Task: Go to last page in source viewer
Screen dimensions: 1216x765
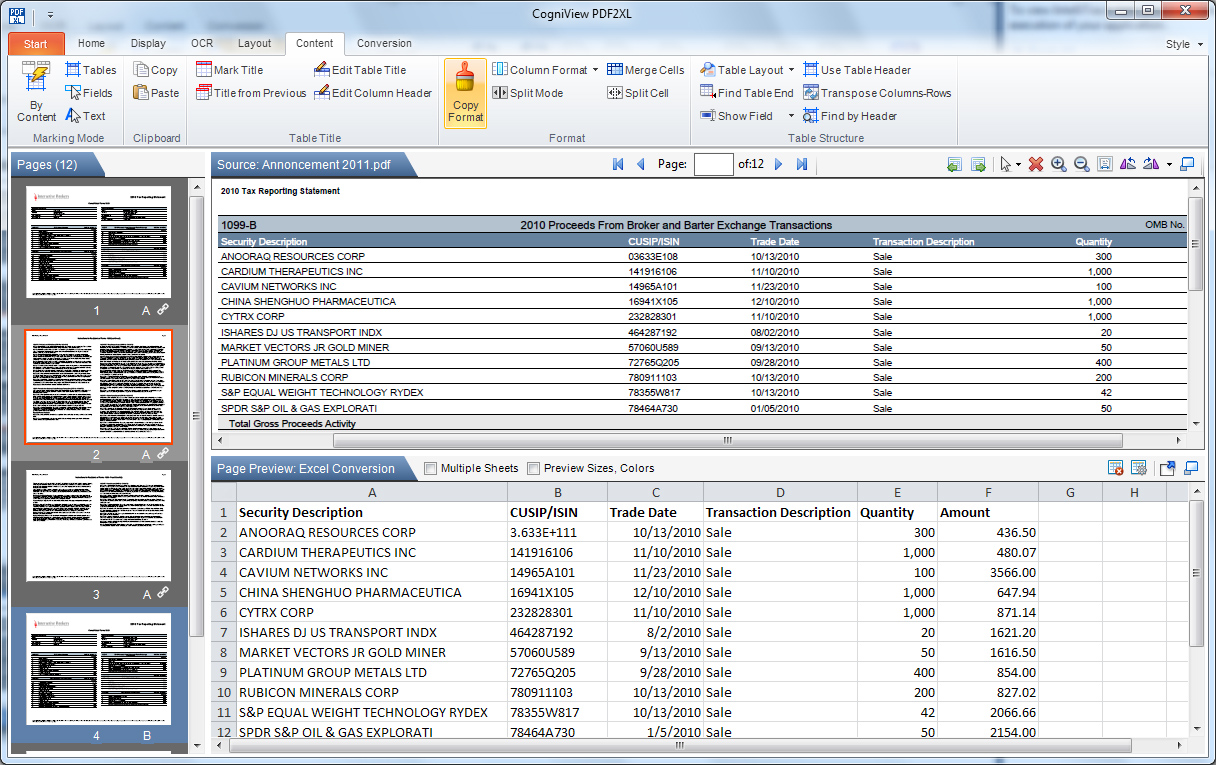Action: (x=802, y=164)
